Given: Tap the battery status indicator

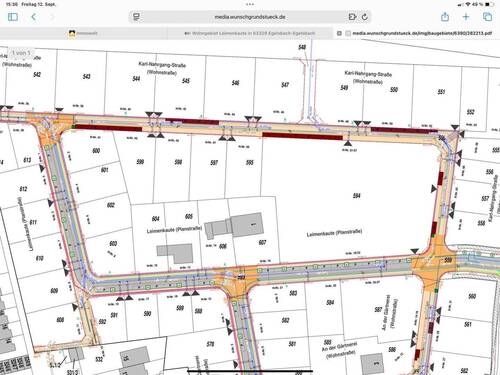Looking at the screenshot, I should click(489, 4).
